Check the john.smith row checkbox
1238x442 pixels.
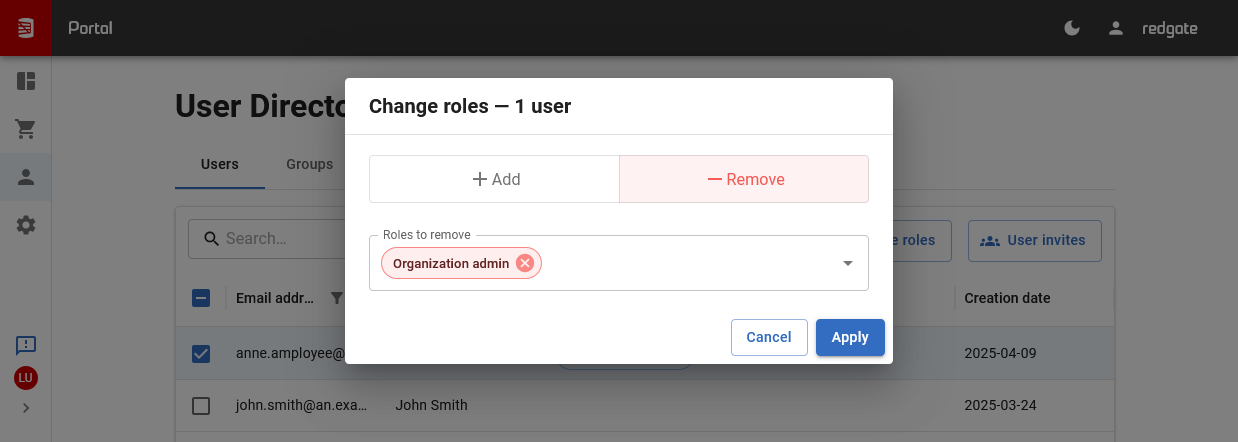pos(201,405)
